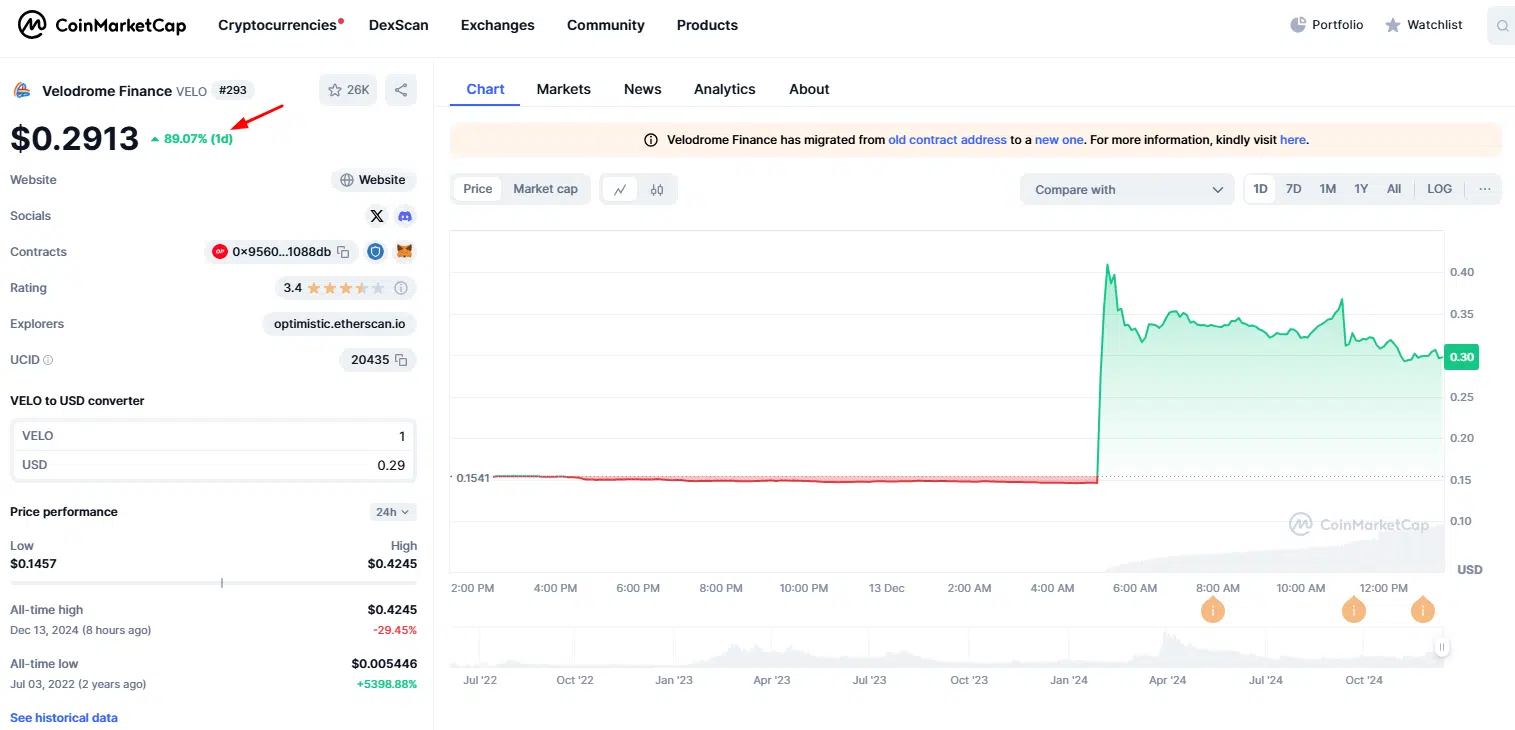Set chart range to 1Y

click(1361, 189)
